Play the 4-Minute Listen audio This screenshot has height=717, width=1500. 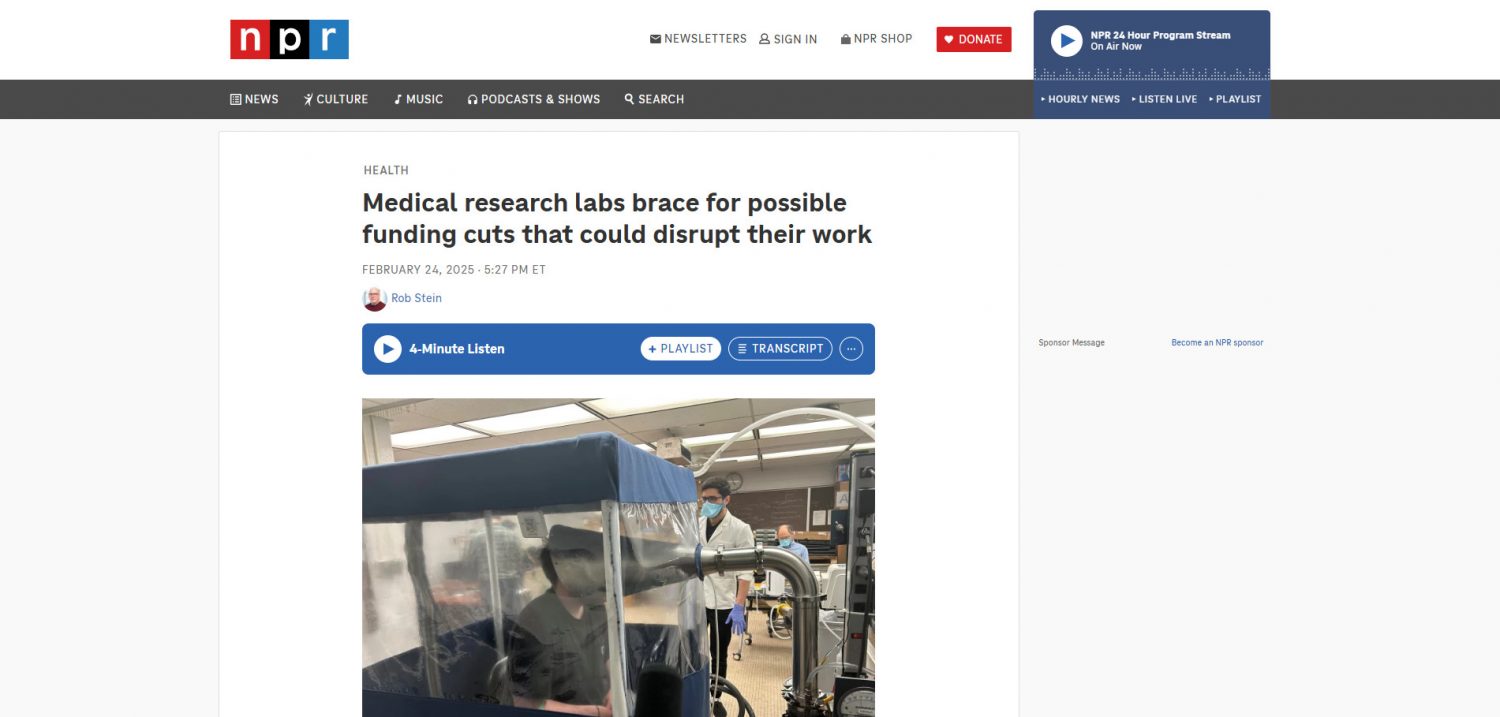[x=387, y=349]
